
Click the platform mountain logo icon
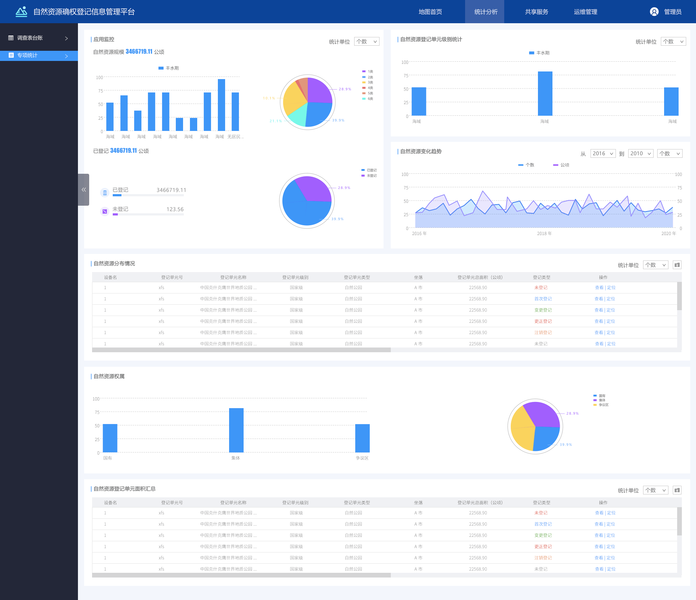(21, 12)
